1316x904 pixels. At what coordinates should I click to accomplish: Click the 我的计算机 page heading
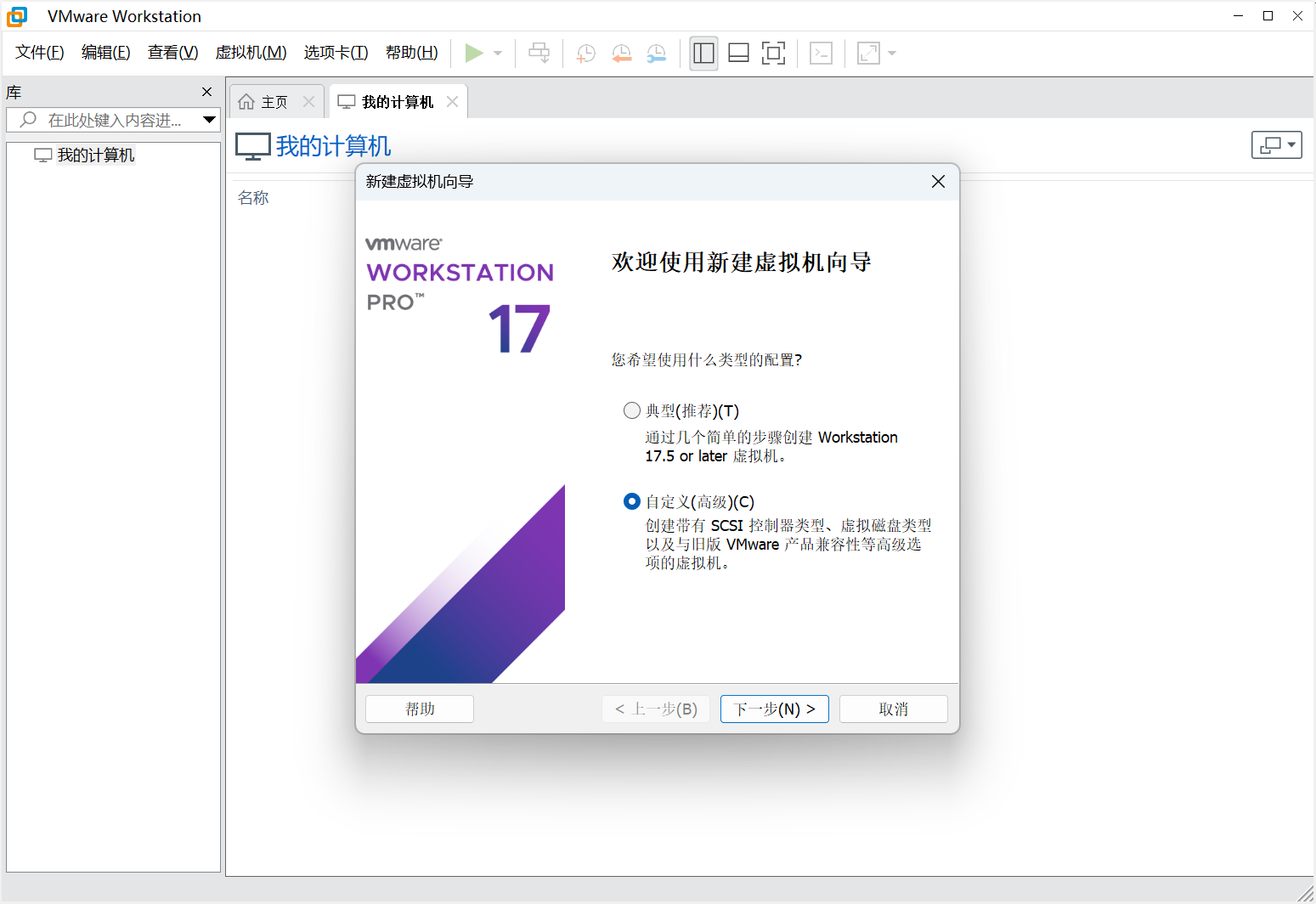[334, 146]
